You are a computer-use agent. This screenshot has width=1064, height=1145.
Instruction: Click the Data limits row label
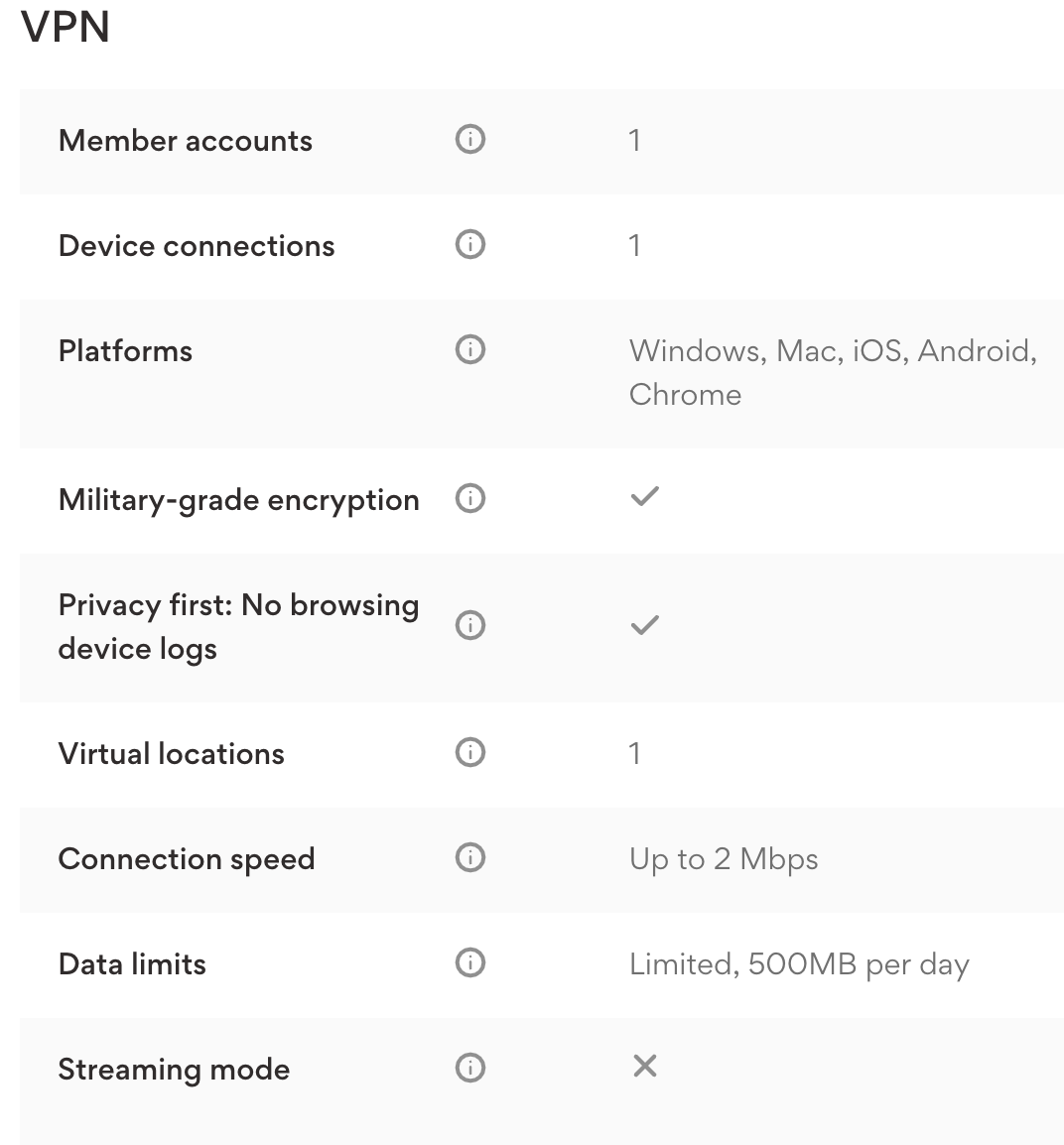point(132,962)
